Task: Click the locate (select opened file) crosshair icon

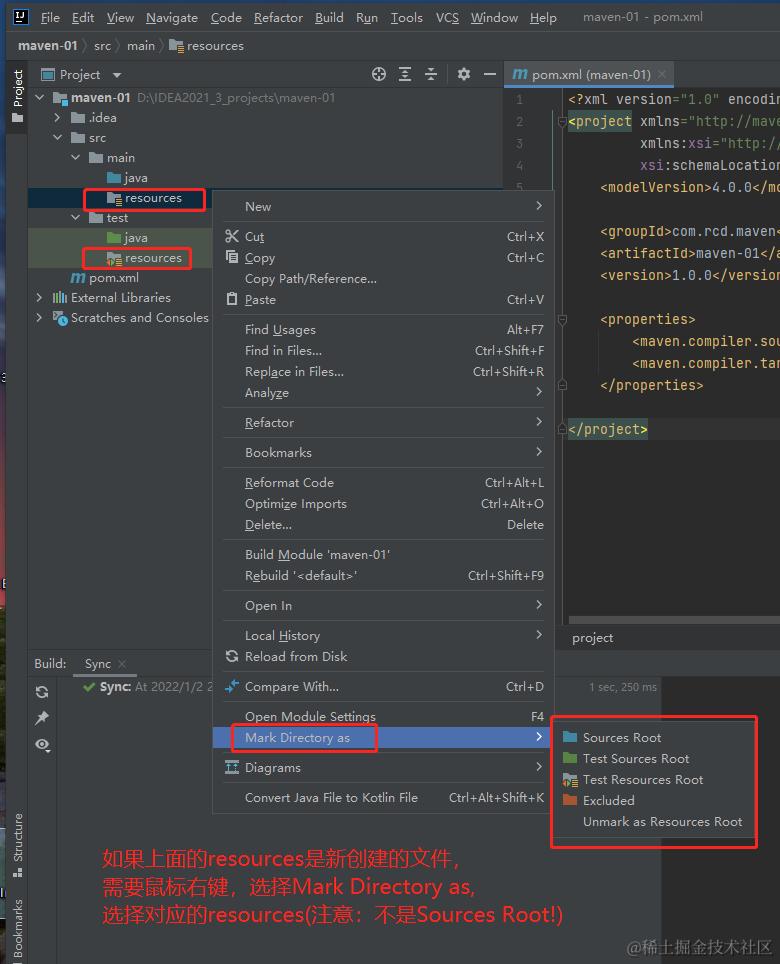Action: point(379,74)
